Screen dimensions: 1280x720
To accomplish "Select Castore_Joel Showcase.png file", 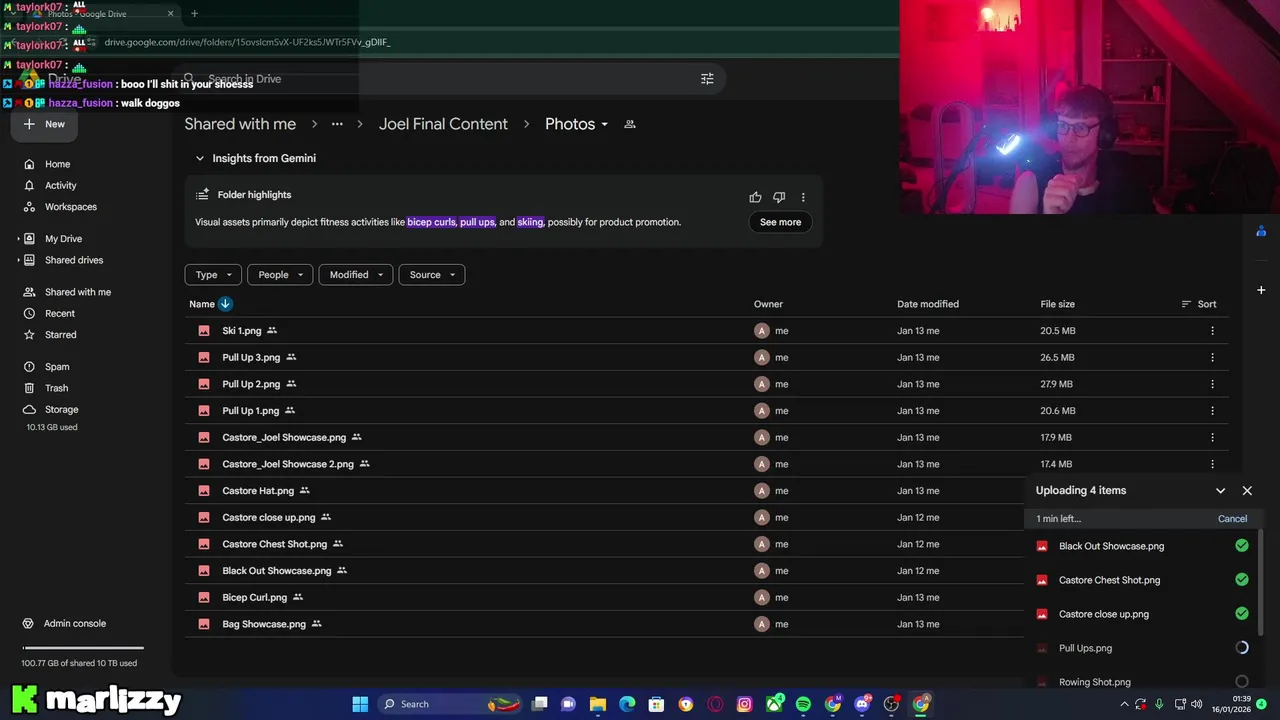I will click(705, 437).
